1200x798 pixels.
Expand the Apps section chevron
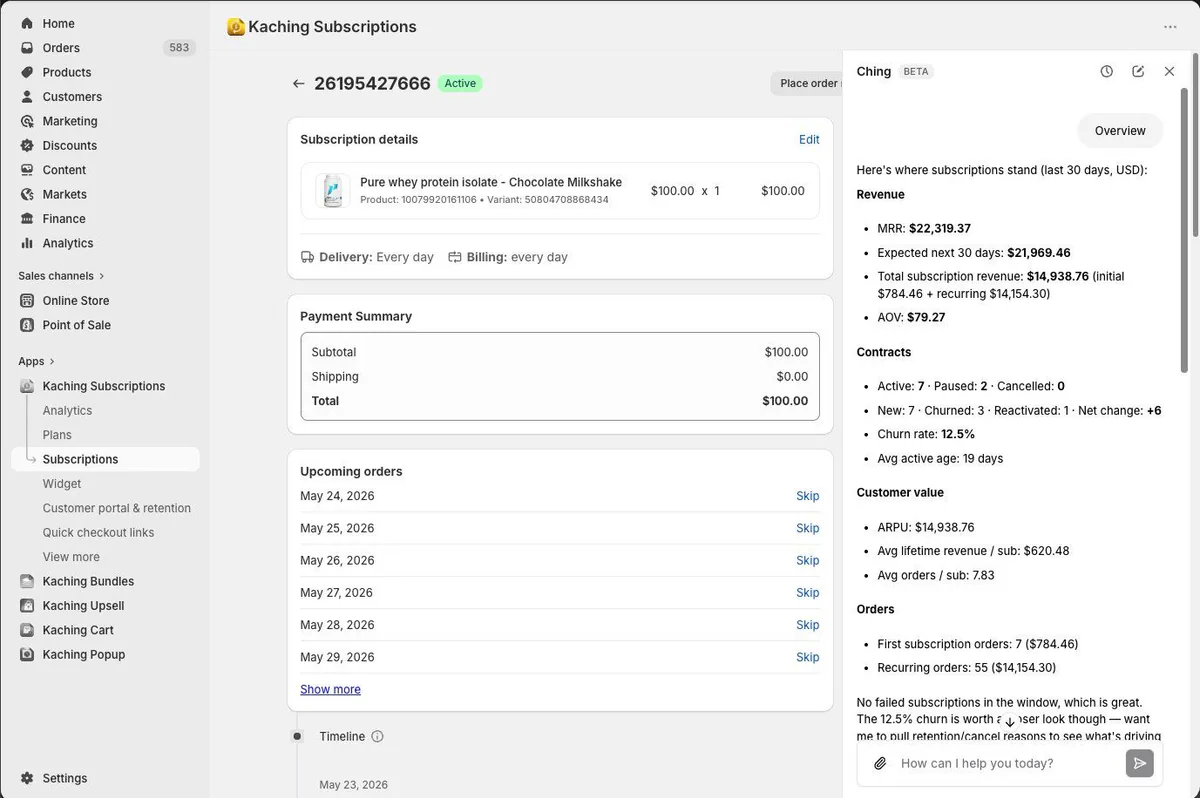52,361
